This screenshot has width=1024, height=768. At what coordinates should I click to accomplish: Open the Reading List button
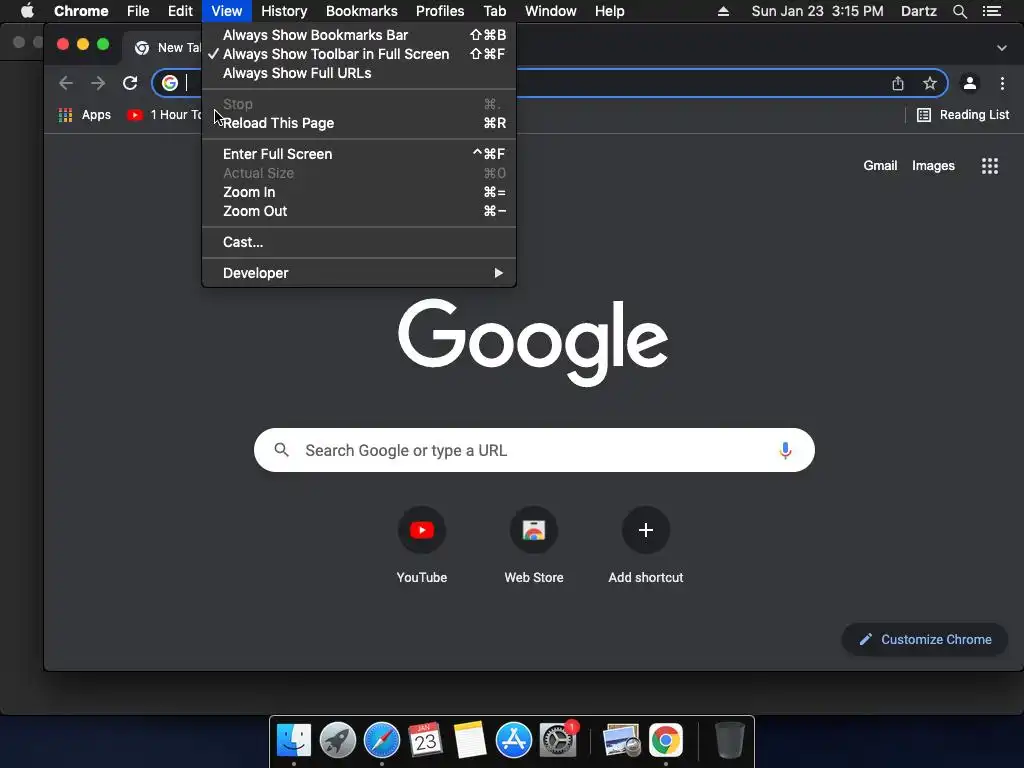(x=963, y=115)
